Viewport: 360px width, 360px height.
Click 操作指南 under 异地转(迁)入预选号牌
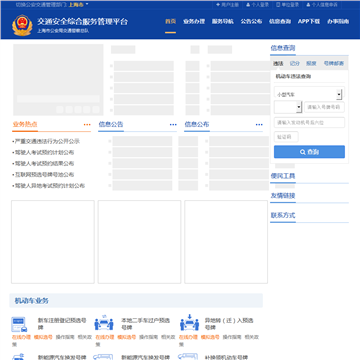[232, 337]
